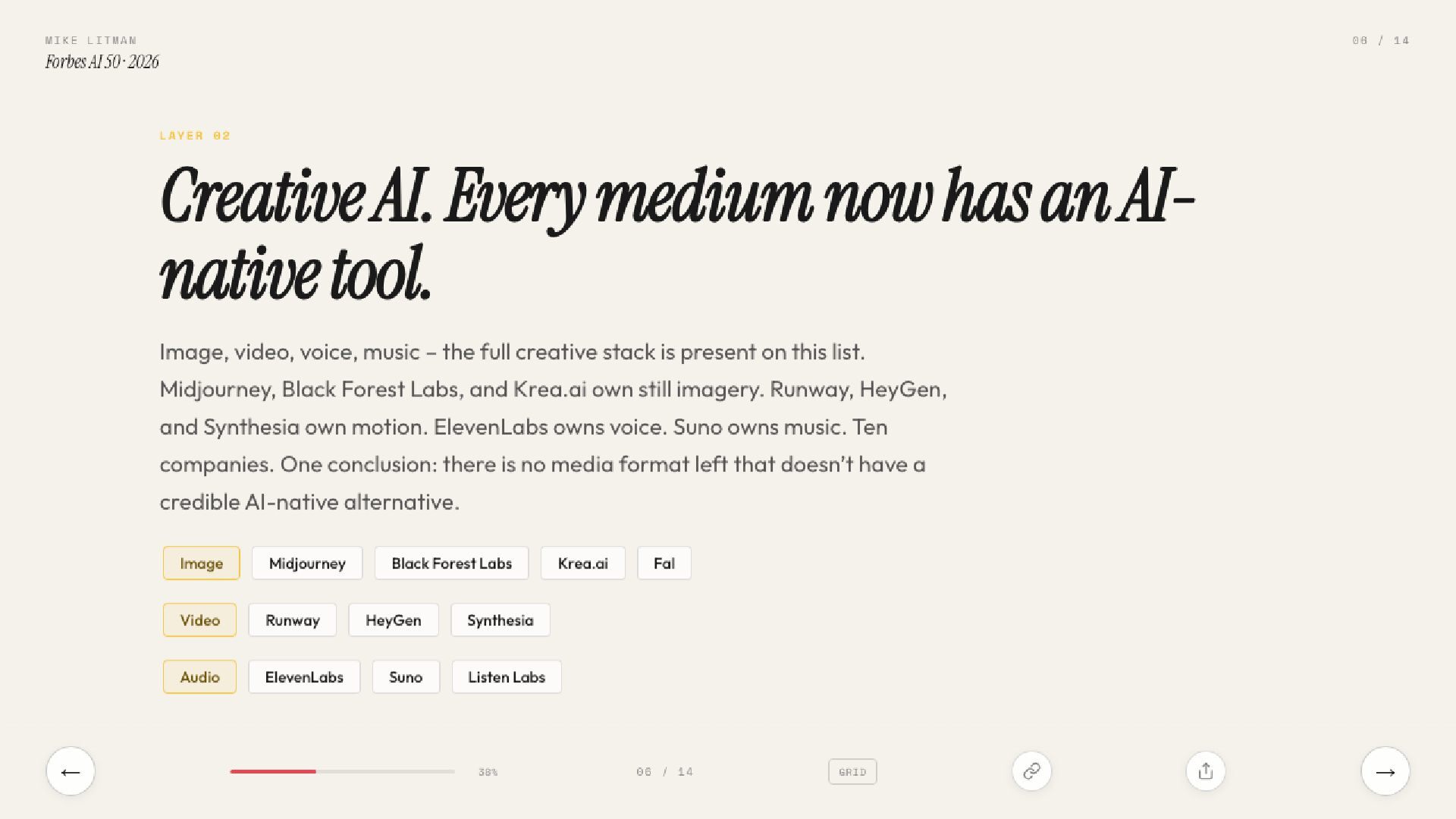1456x819 pixels.
Task: Advance to the next slide with the right arrow
Action: coord(1385,771)
